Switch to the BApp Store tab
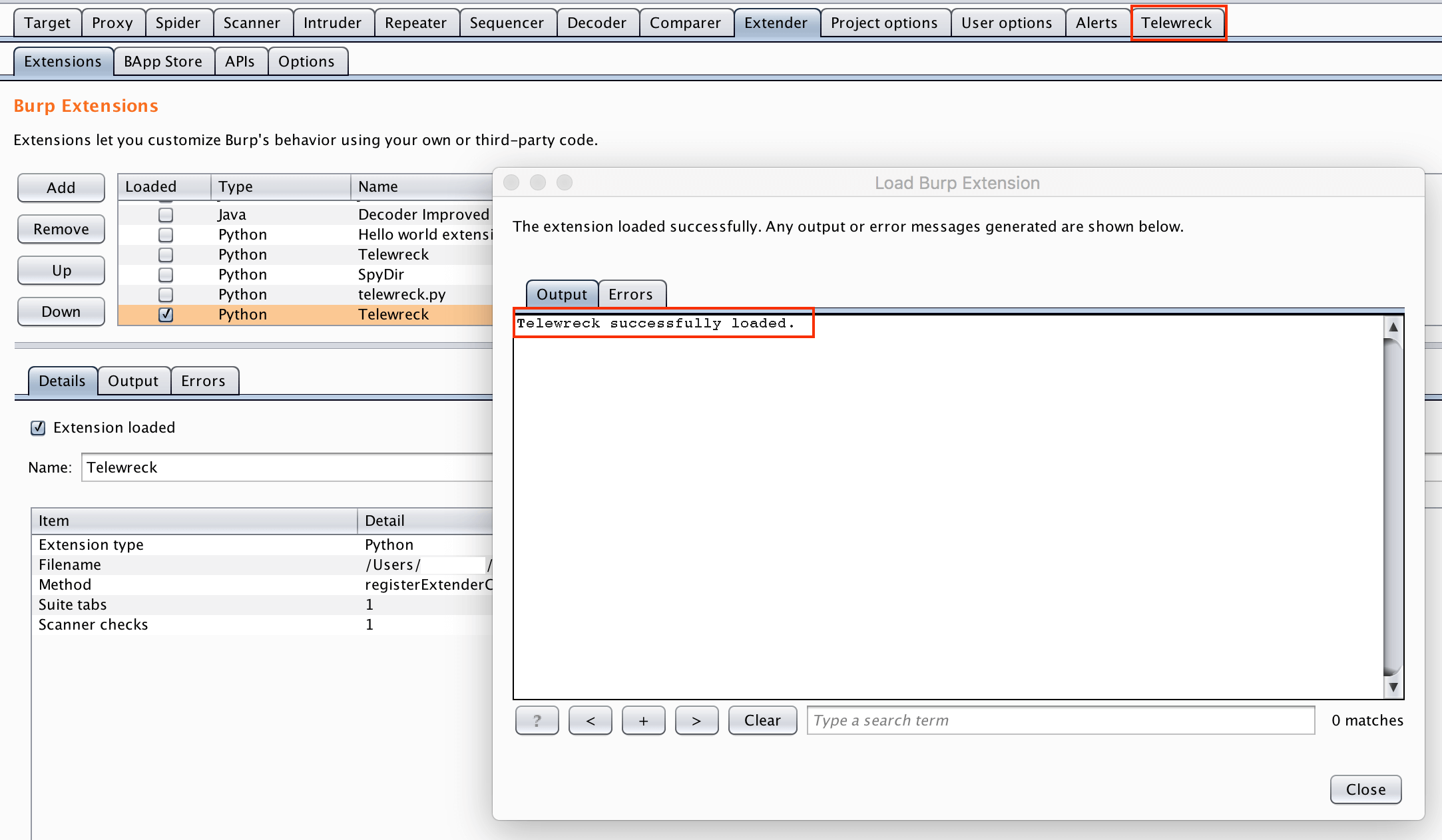Viewport: 1442px width, 840px height. [163, 61]
